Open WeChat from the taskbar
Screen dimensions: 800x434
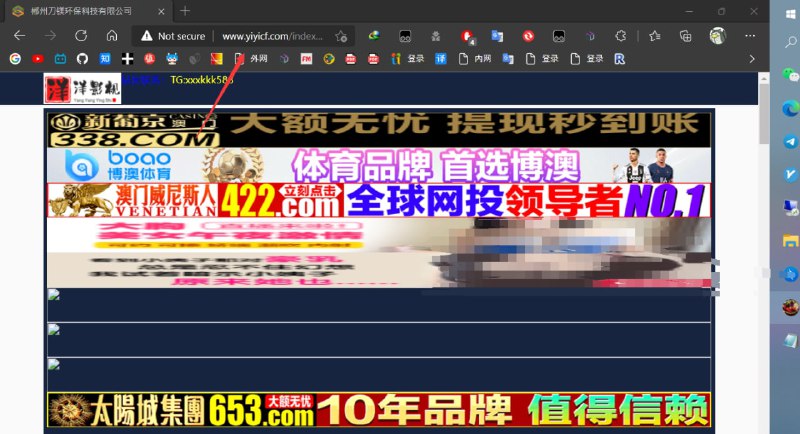tap(790, 75)
